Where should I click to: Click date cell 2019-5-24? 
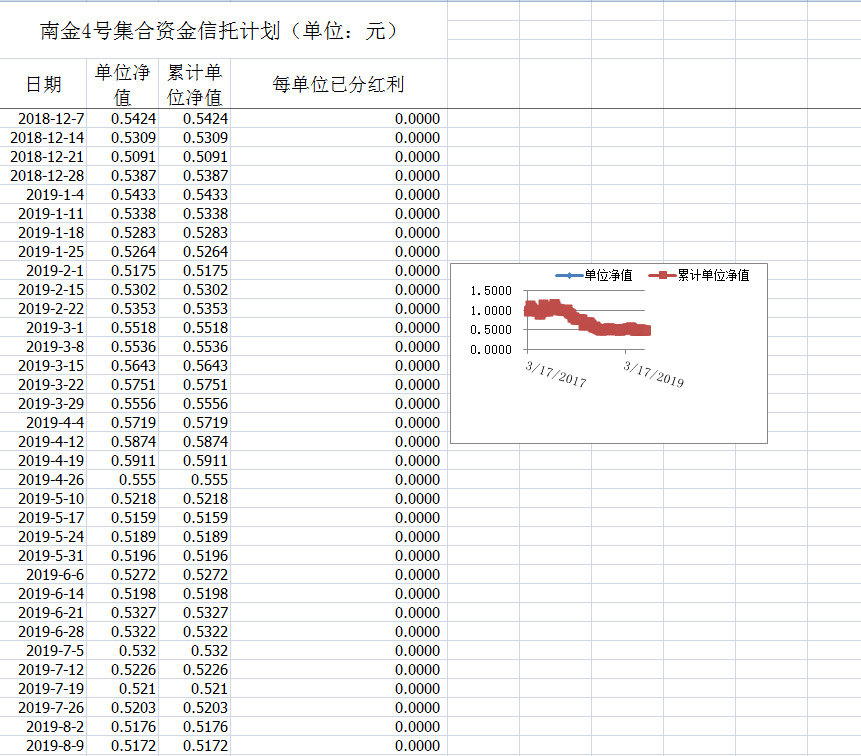tap(43, 536)
